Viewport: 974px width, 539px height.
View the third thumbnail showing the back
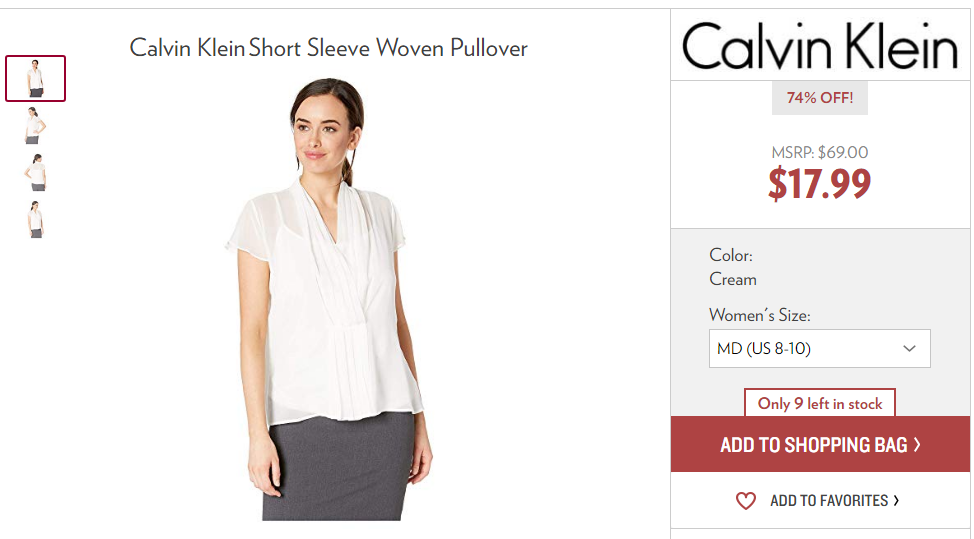[x=36, y=172]
